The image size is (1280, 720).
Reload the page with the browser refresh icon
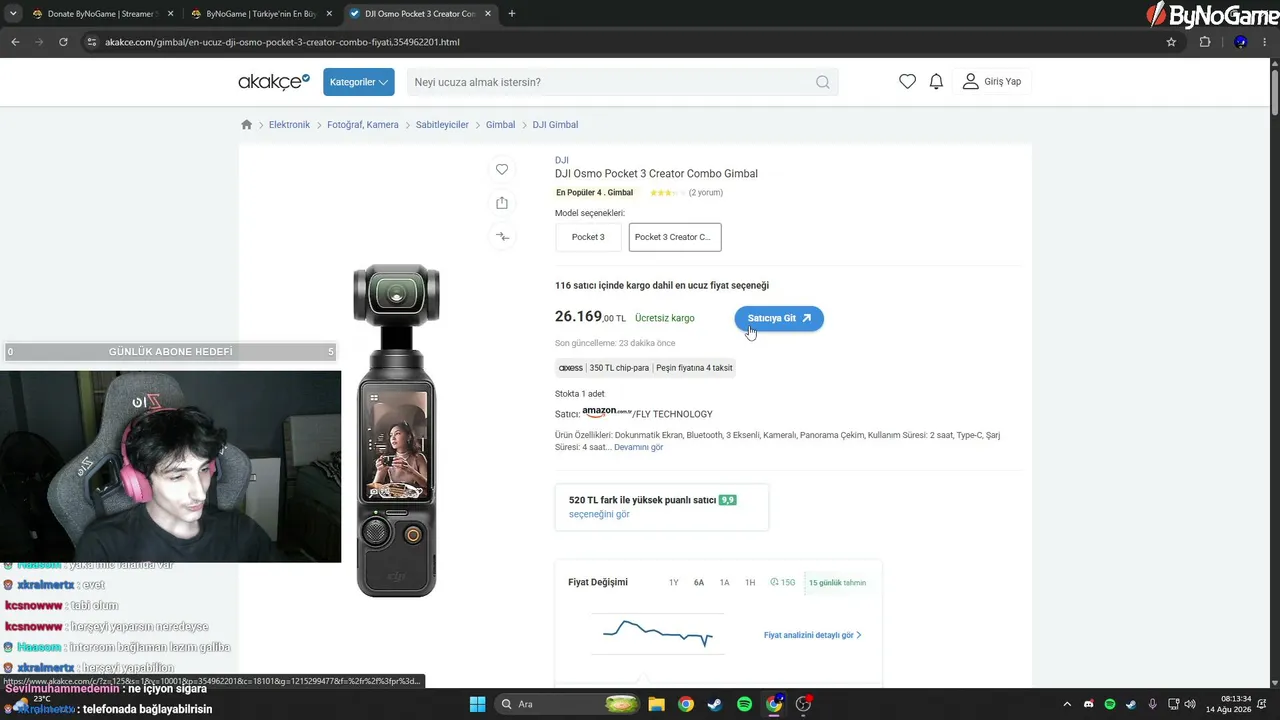(63, 42)
